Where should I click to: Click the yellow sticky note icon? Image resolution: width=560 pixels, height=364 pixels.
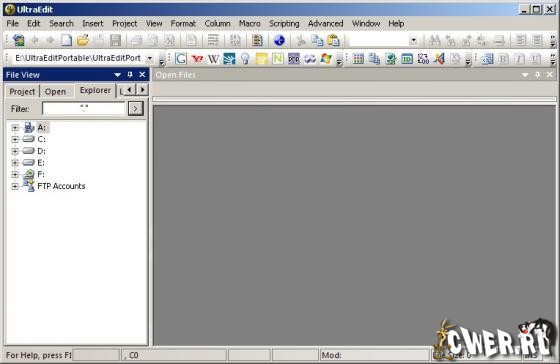261,59
